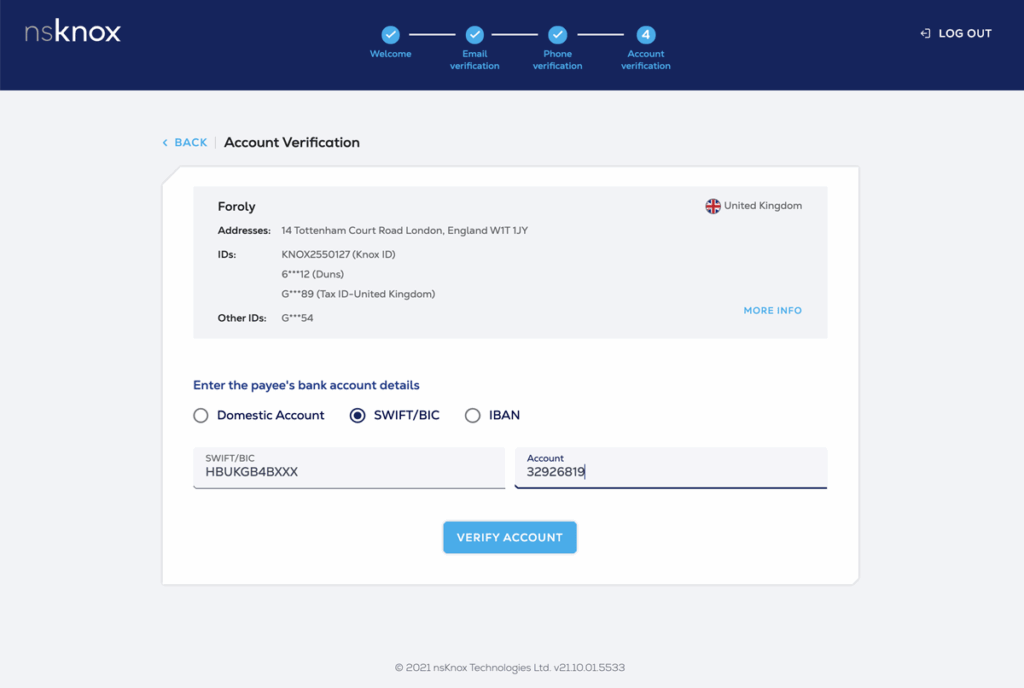The width and height of the screenshot is (1024, 688).
Task: Click Account verification label under step four
Action: click(645, 59)
